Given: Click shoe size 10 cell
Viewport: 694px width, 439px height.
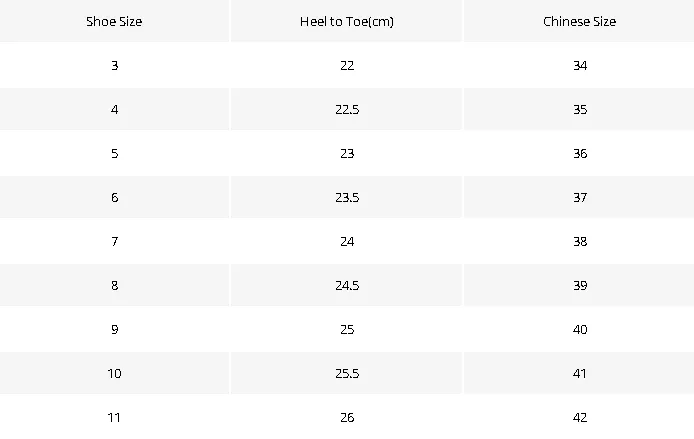Looking at the screenshot, I should (x=114, y=374).
